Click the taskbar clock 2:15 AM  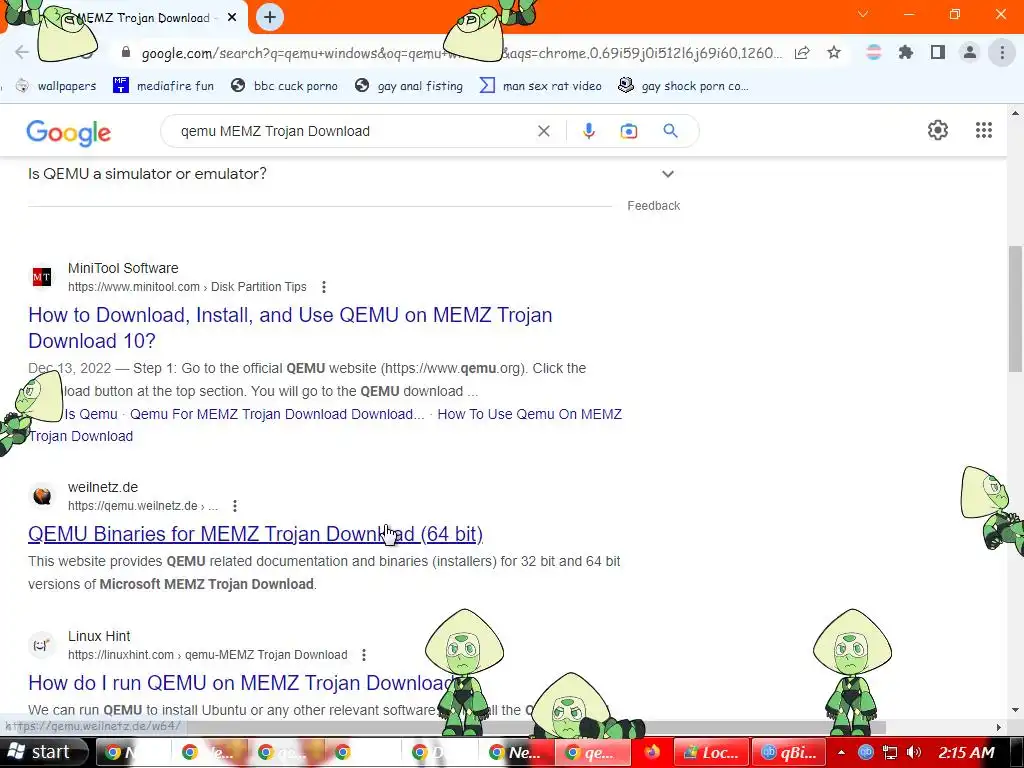[967, 752]
